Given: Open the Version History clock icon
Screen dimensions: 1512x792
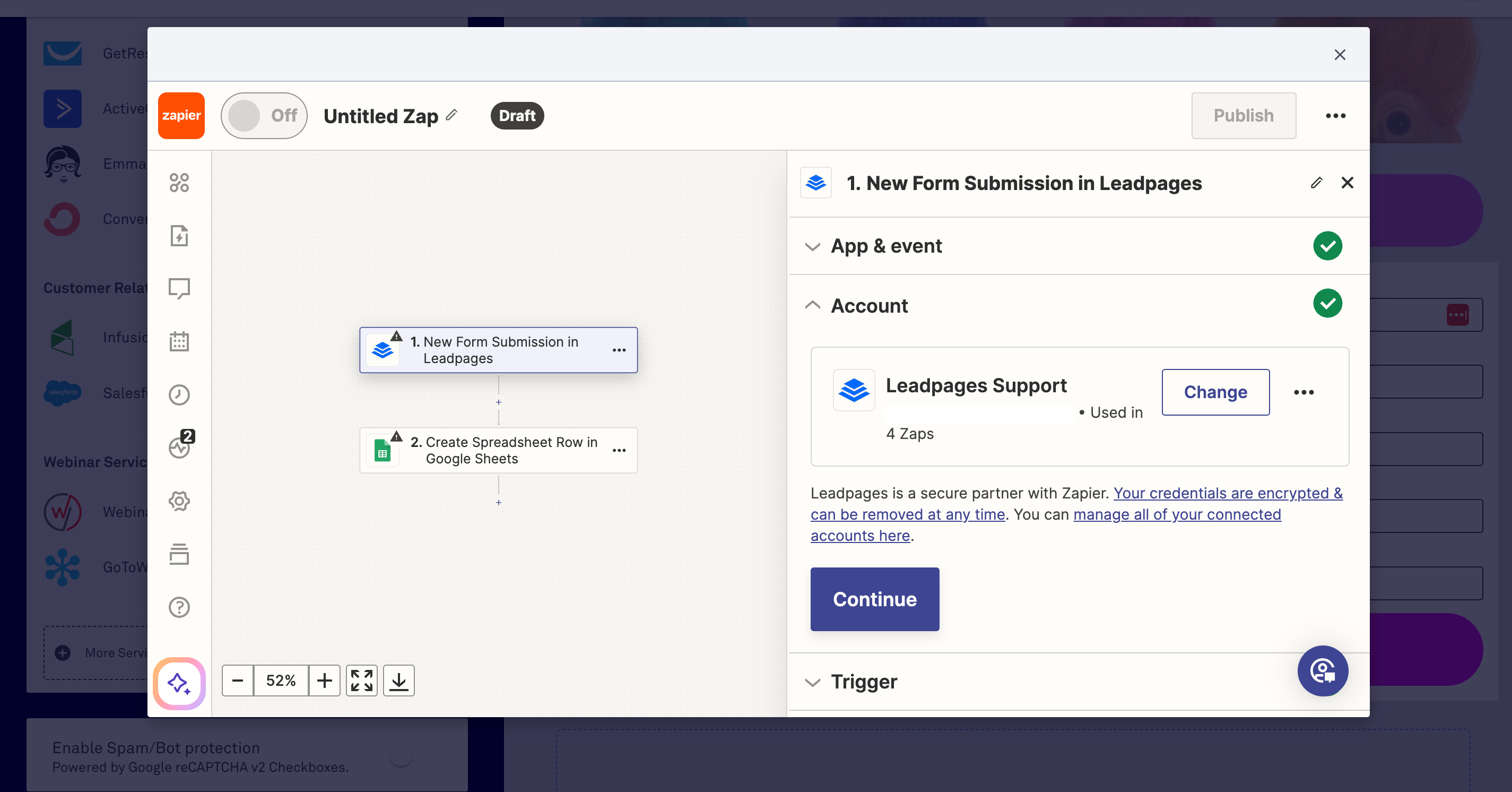Looking at the screenshot, I should point(180,394).
